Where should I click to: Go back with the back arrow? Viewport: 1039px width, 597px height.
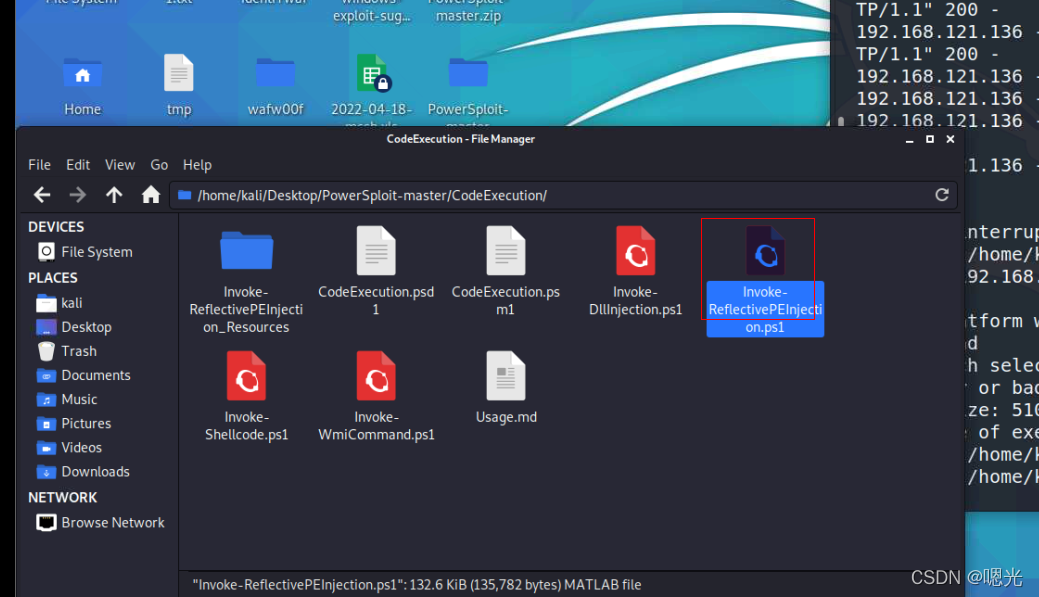point(42,195)
